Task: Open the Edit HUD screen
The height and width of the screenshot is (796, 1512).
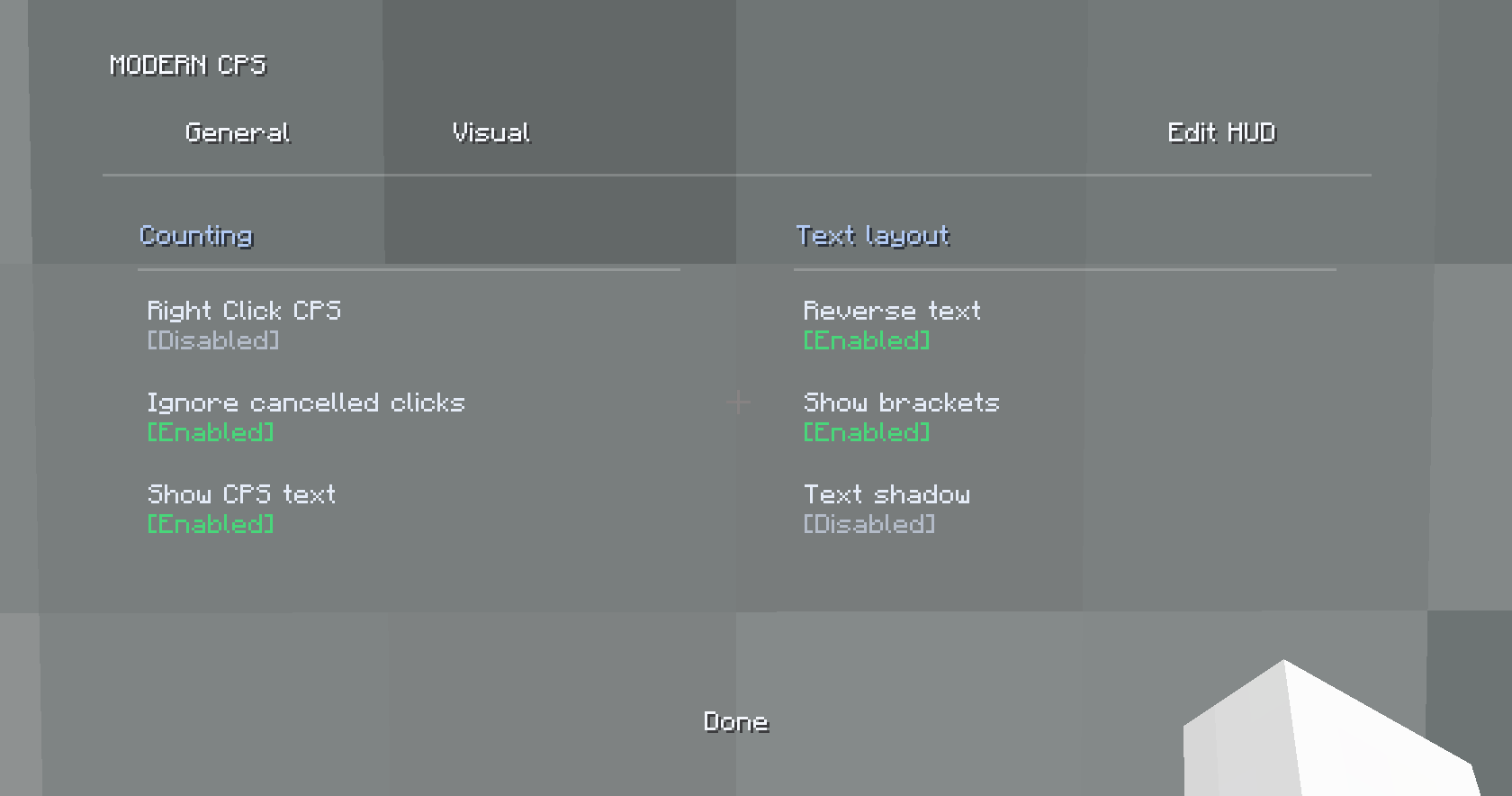Action: [x=1222, y=133]
